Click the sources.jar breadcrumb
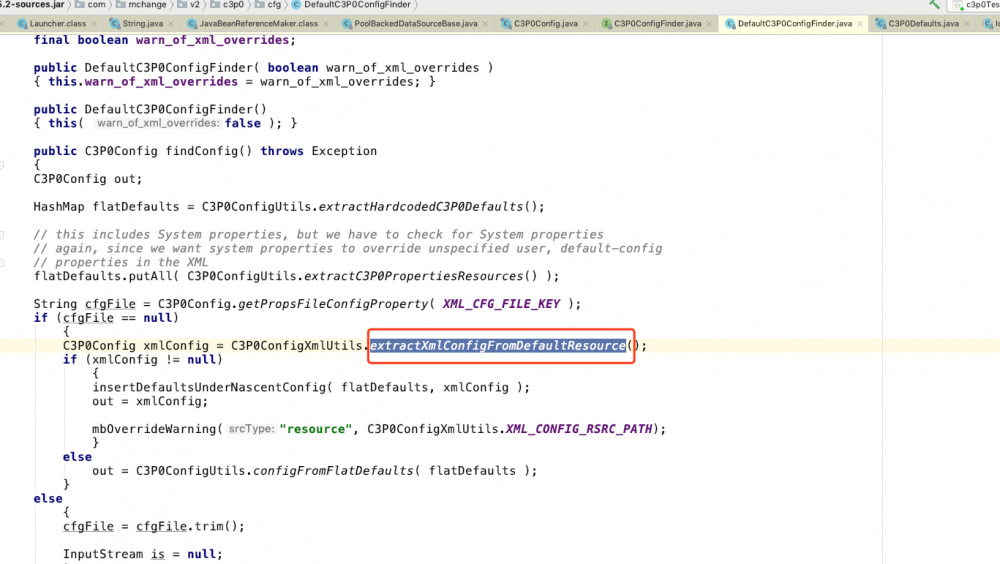This screenshot has height=564, width=1000. pos(33,4)
